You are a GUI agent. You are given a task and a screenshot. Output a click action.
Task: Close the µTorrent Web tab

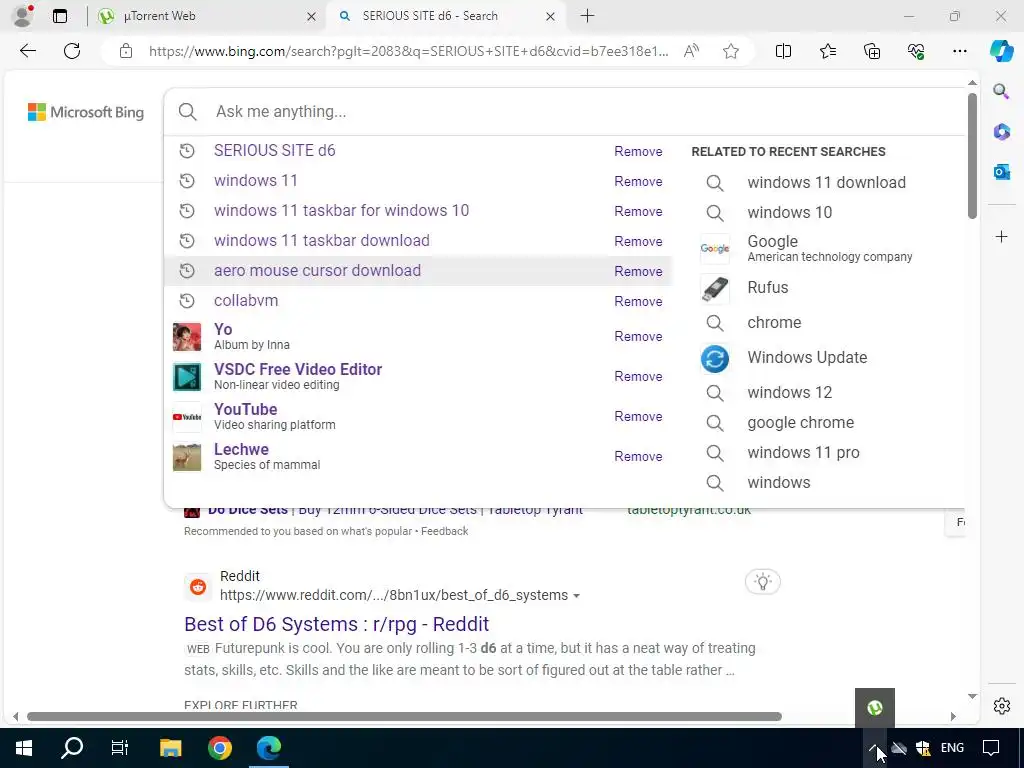click(312, 16)
